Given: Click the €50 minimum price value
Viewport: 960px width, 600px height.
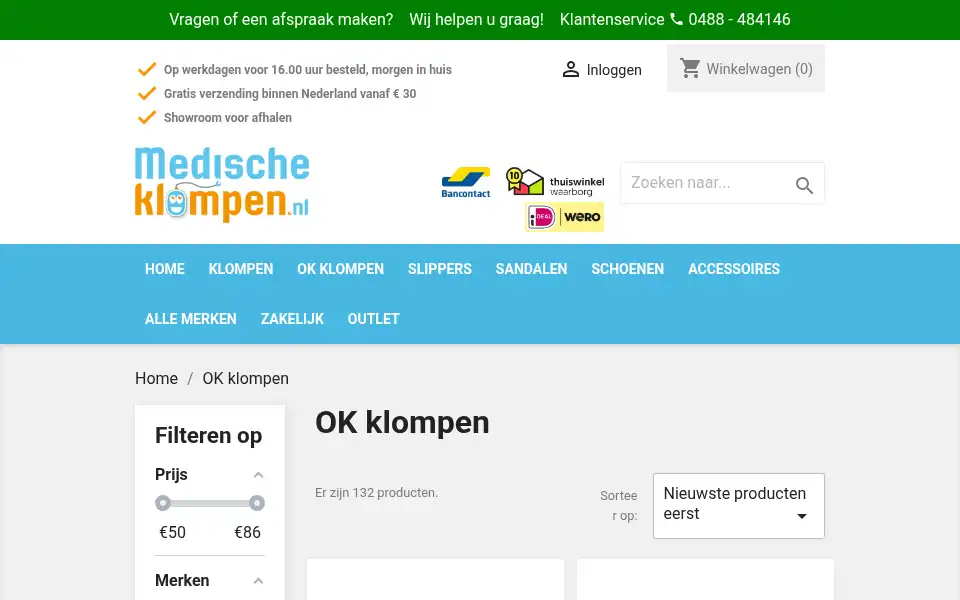Looking at the screenshot, I should 172,532.
